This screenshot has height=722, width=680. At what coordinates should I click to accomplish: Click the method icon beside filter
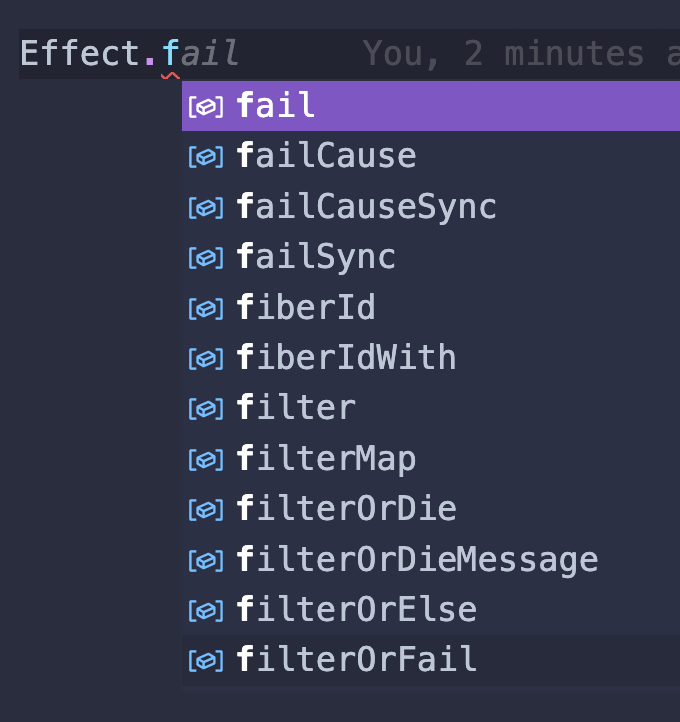click(x=205, y=408)
